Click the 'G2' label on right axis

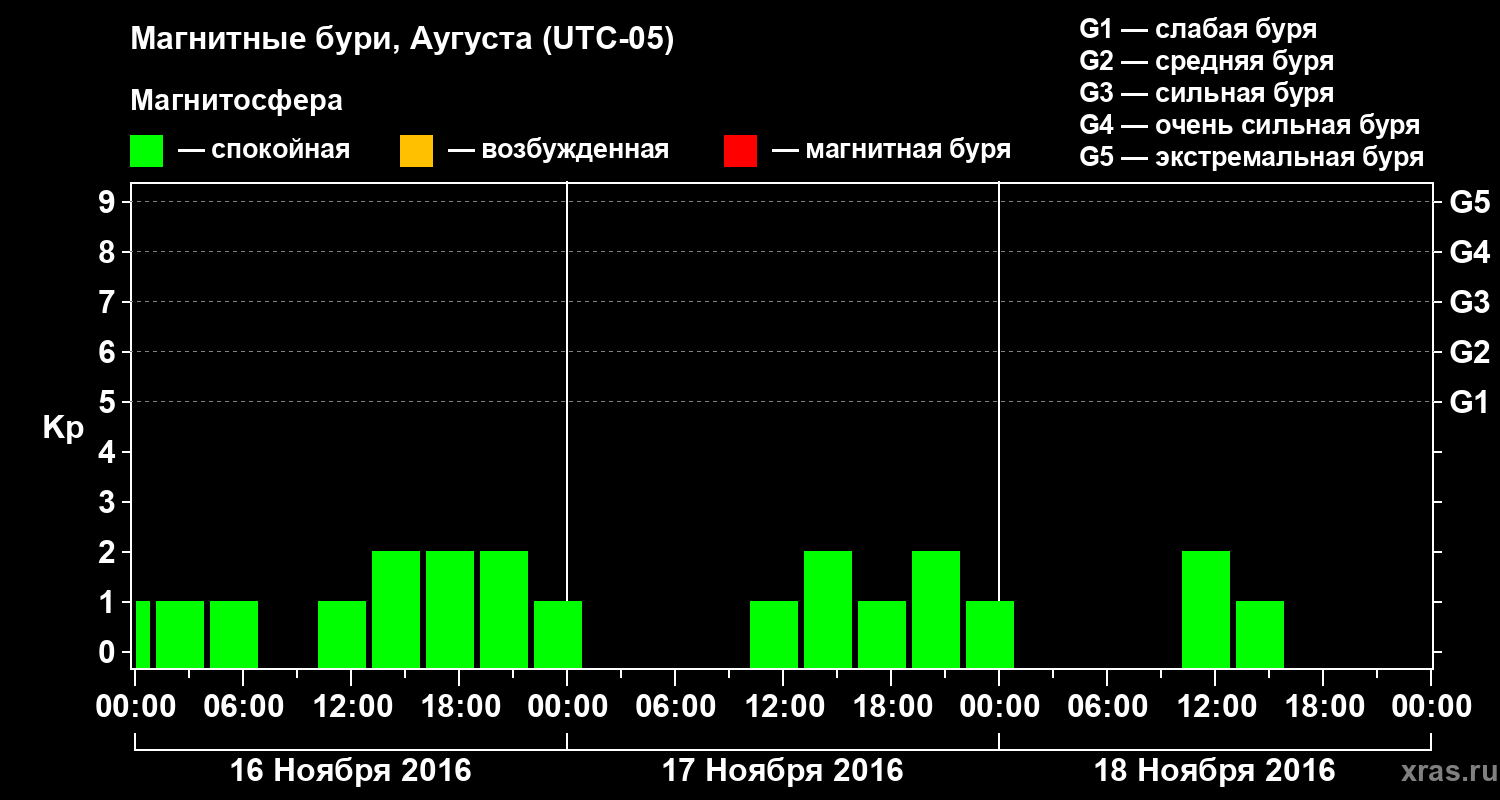click(1469, 352)
